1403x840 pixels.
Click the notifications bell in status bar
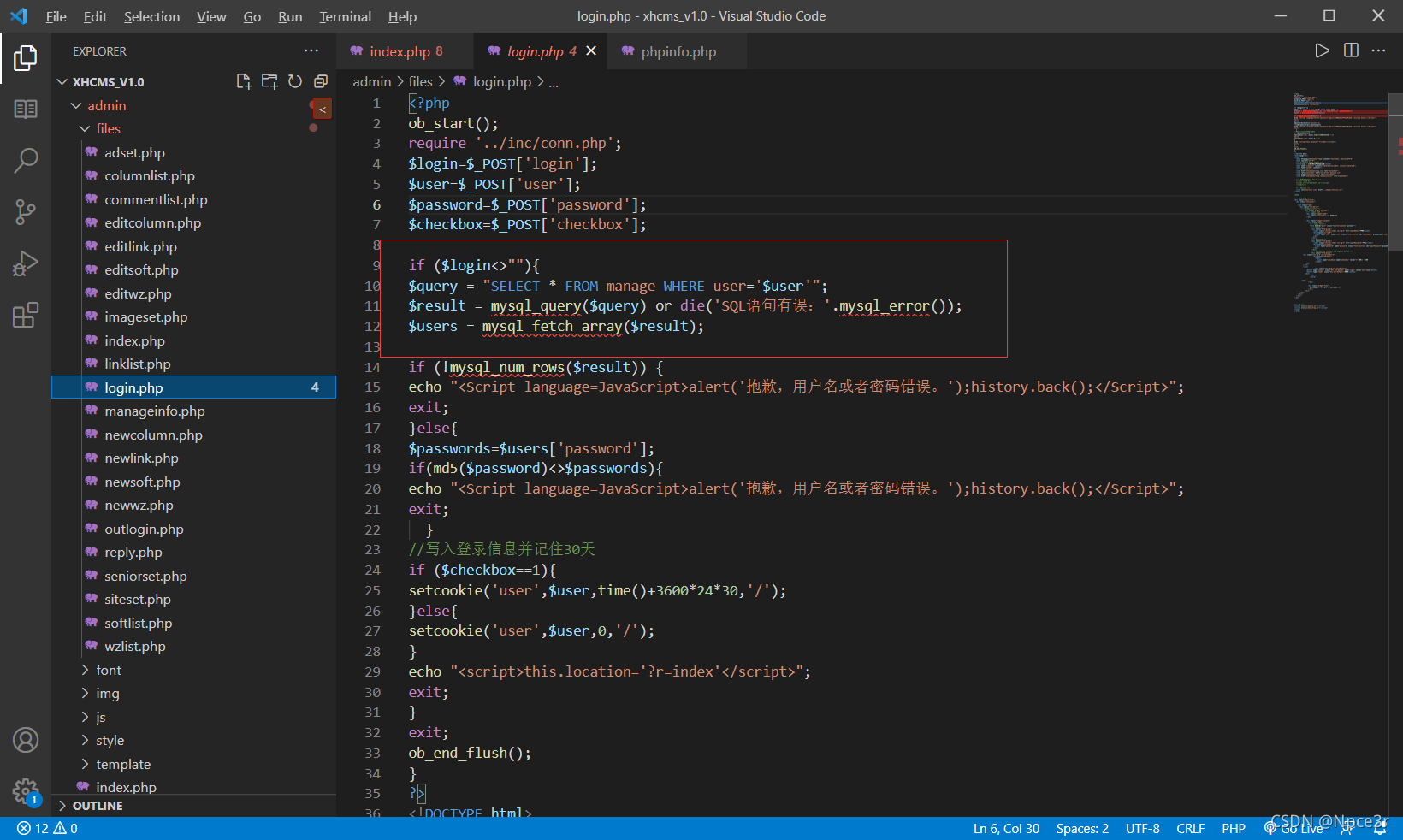(x=1380, y=828)
